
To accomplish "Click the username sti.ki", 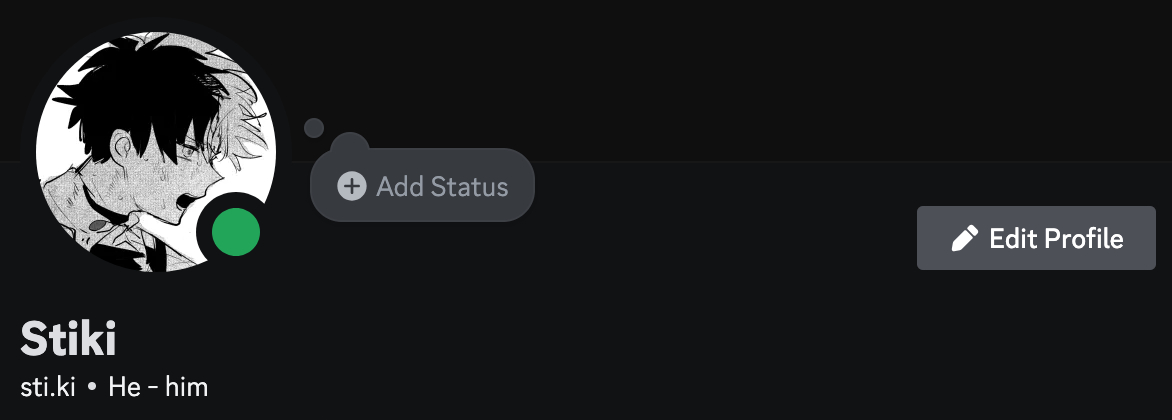I will pos(48,387).
